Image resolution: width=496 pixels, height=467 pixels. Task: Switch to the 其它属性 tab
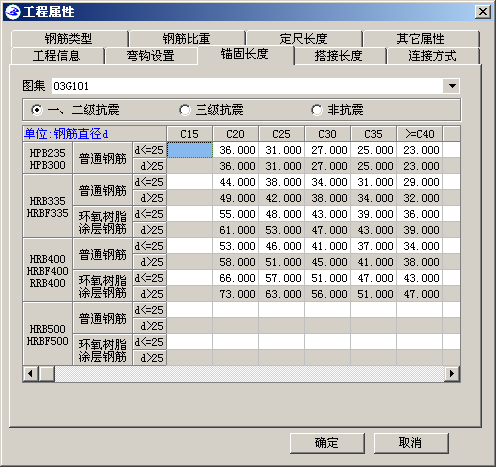pos(421,39)
